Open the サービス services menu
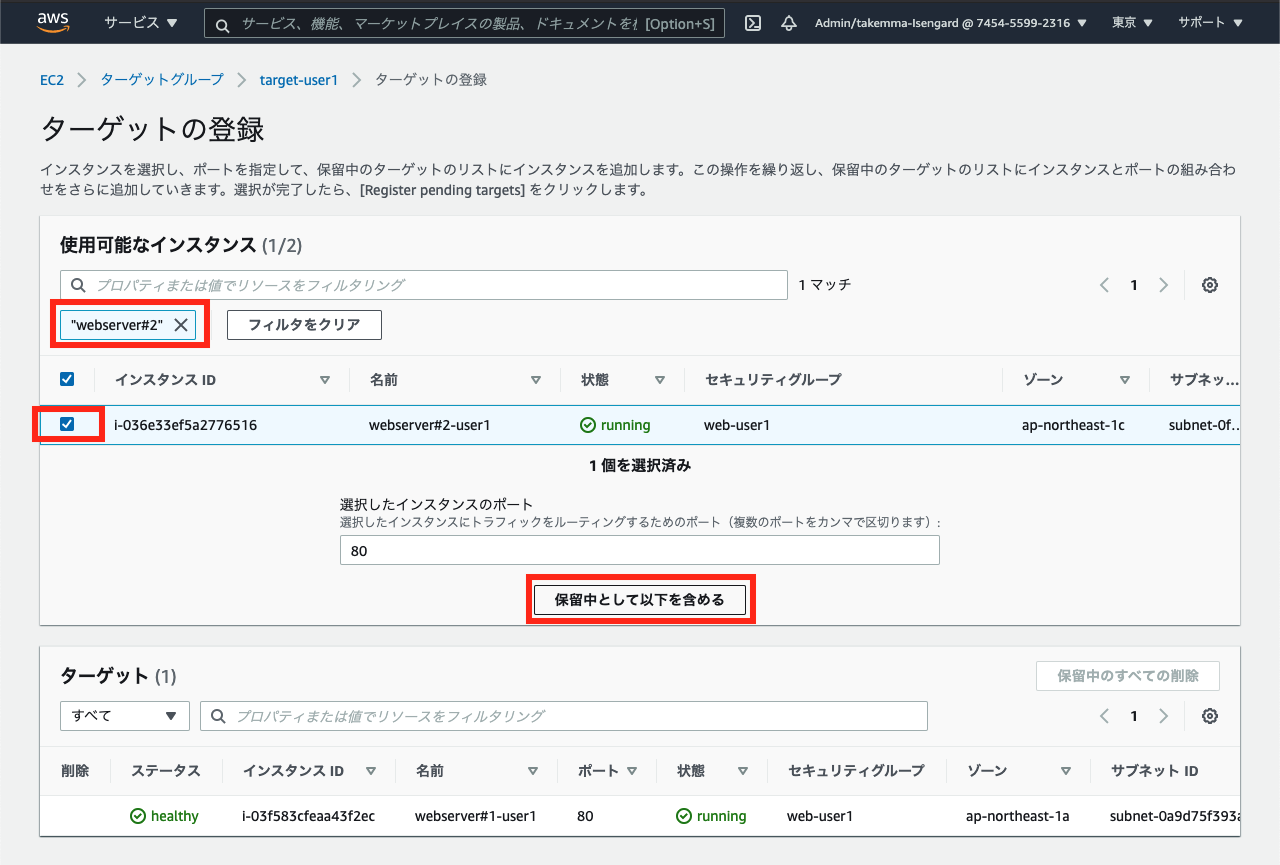Viewport: 1280px width, 865px height. [141, 22]
